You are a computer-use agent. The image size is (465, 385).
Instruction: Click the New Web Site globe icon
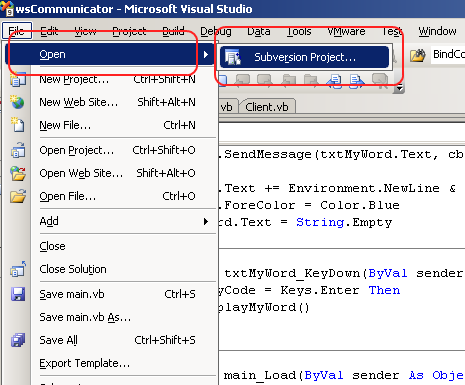point(17,102)
